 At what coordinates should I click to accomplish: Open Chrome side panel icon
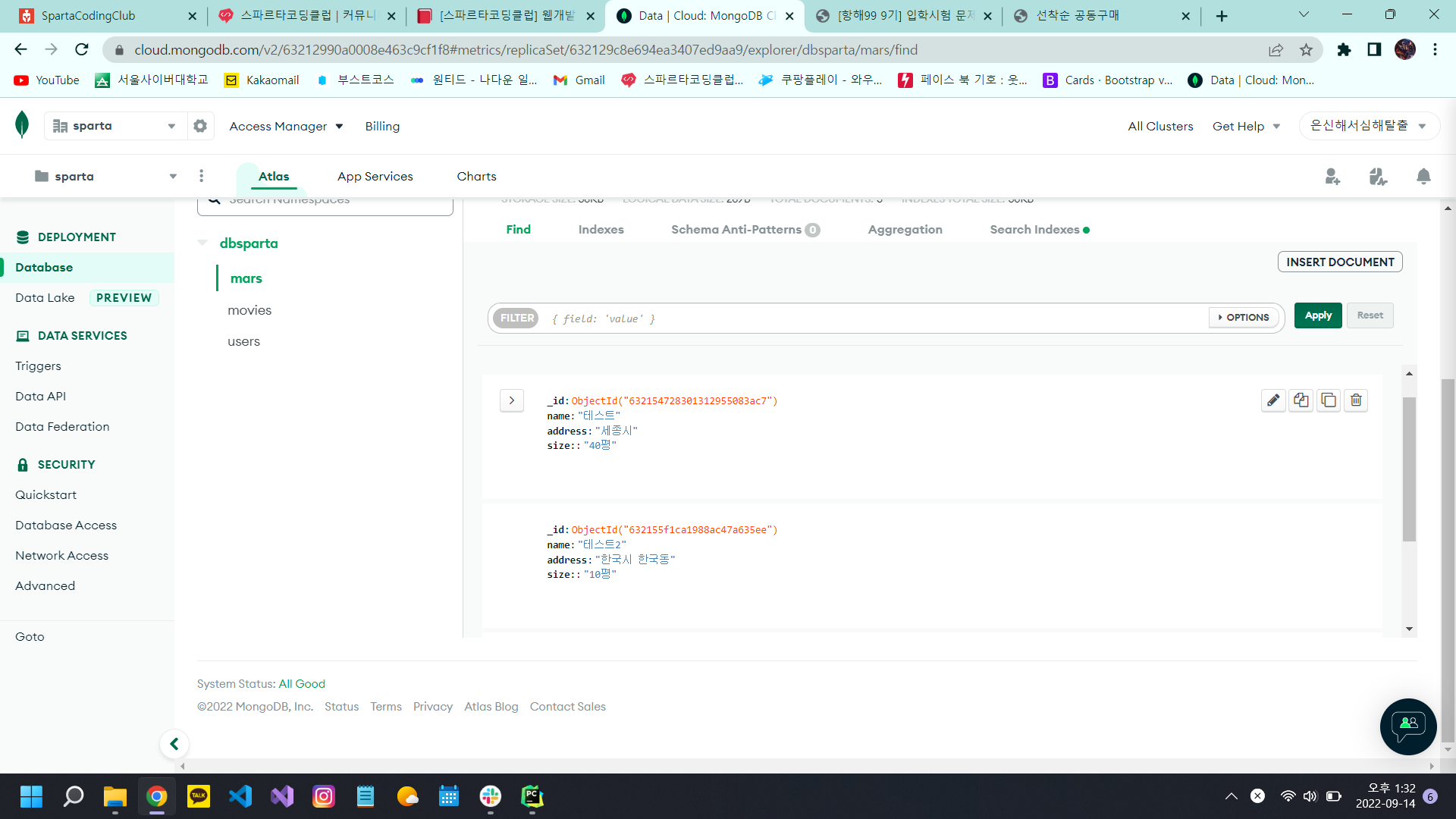pyautogui.click(x=1374, y=50)
